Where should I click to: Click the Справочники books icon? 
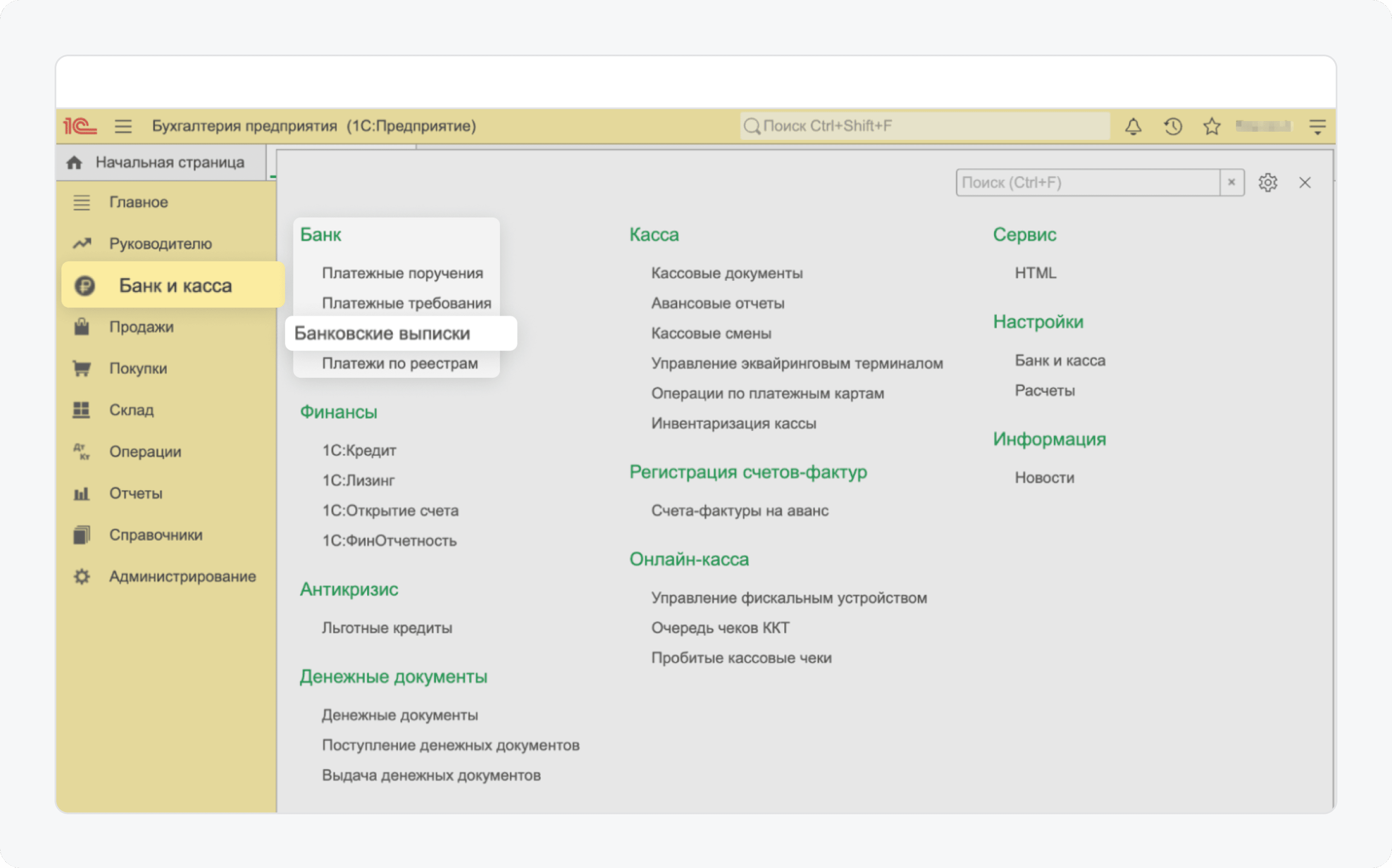click(x=81, y=535)
